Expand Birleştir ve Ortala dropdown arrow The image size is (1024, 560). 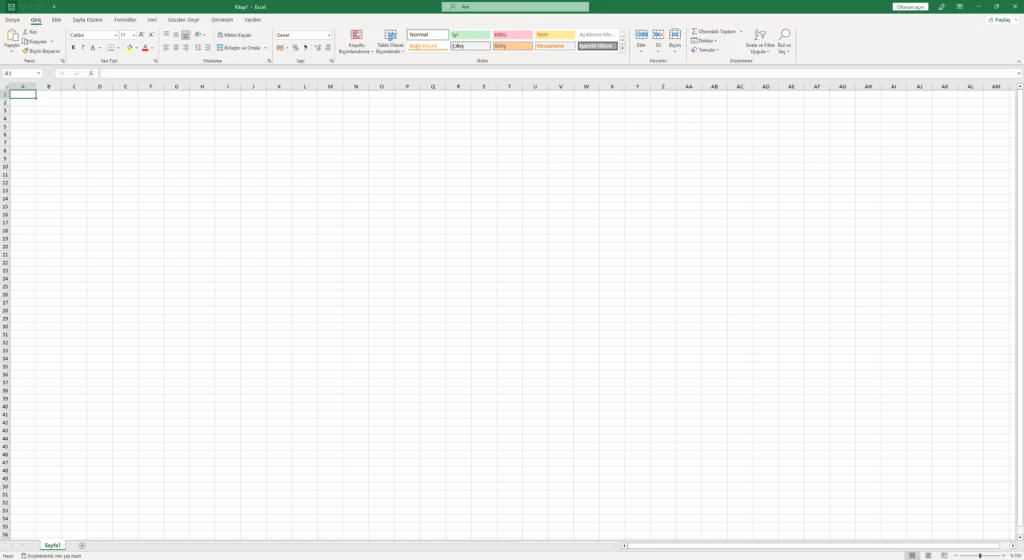coord(265,48)
